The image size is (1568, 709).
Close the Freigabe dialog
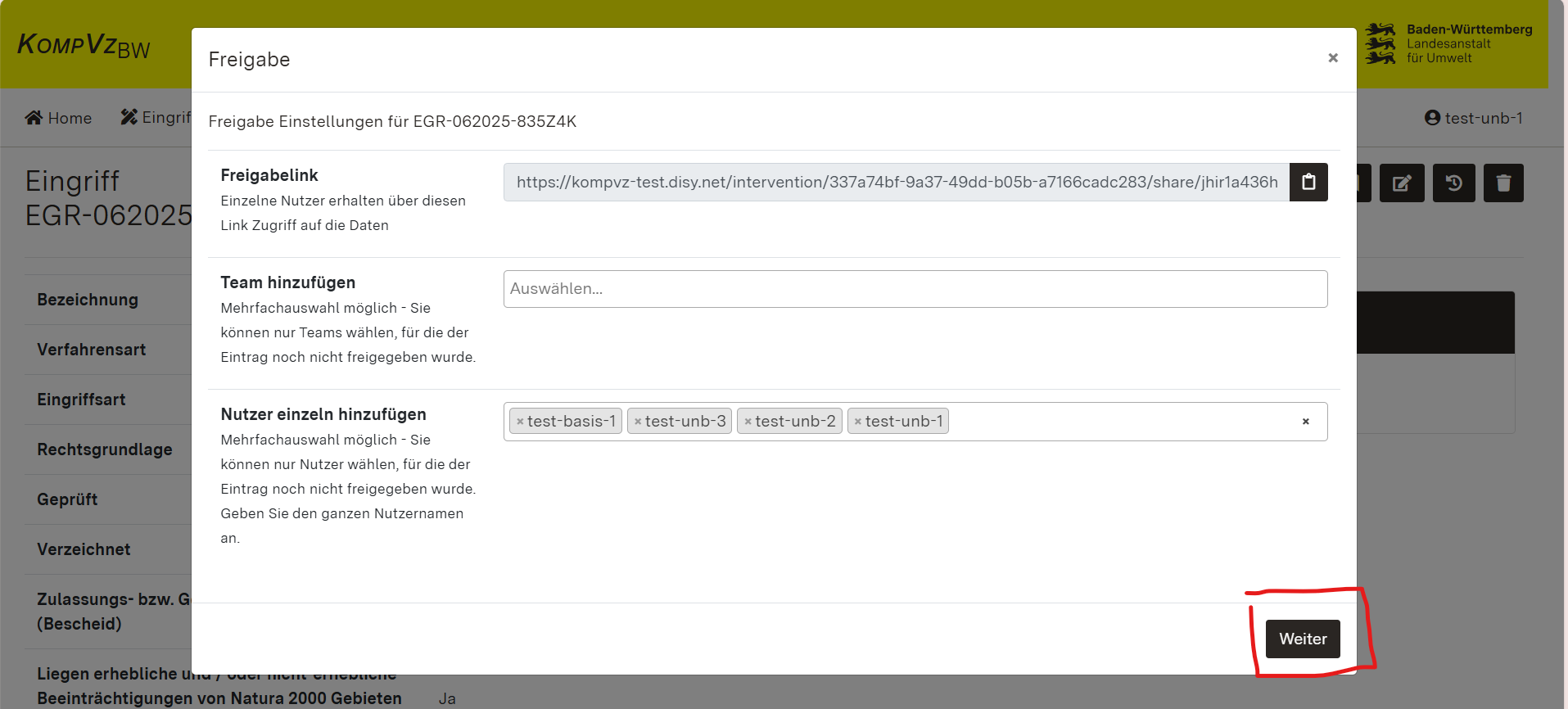(x=1332, y=58)
